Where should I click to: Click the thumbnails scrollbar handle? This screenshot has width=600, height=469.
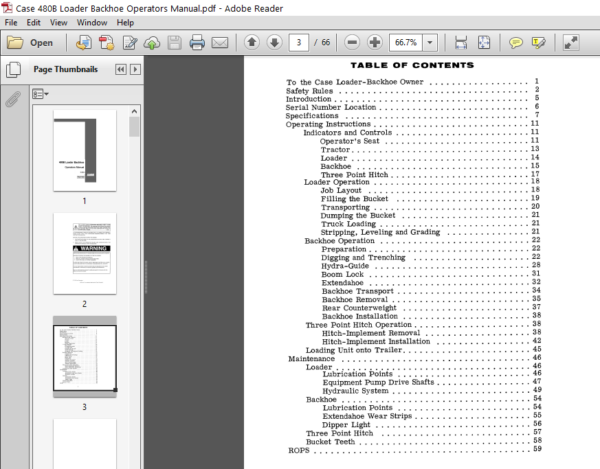pos(134,127)
